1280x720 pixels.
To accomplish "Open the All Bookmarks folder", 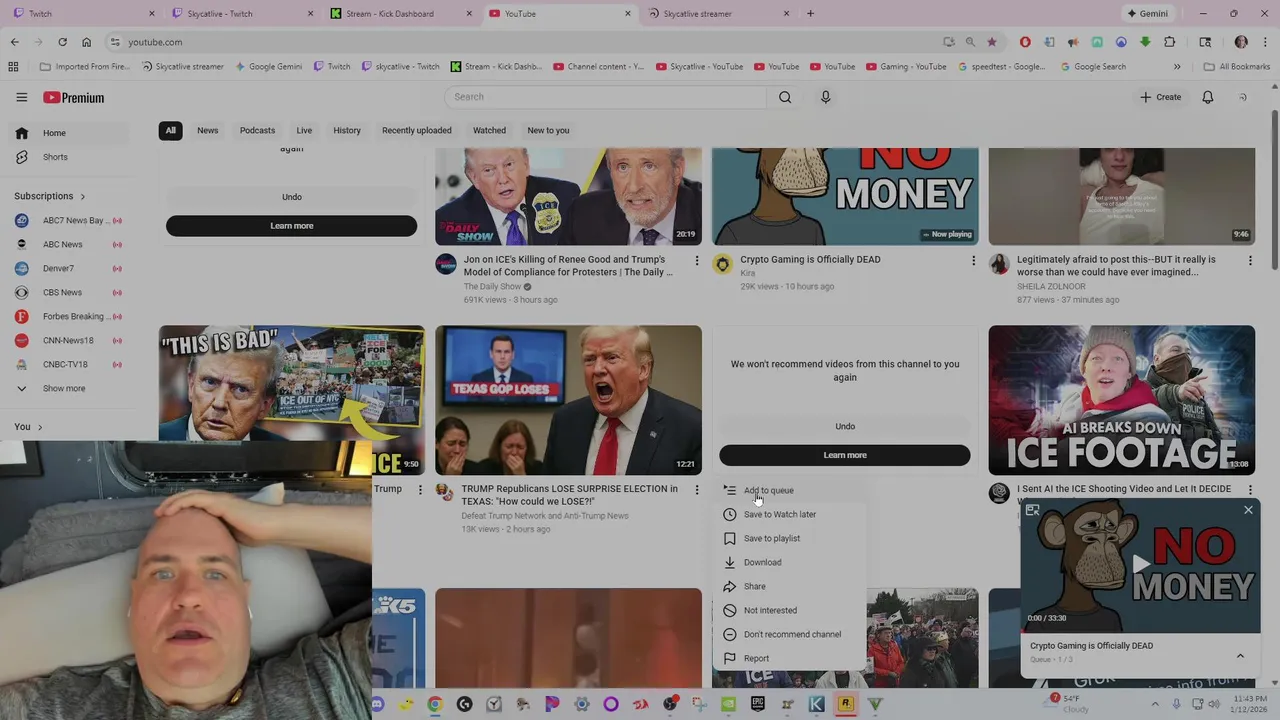I will pyautogui.click(x=1237, y=66).
